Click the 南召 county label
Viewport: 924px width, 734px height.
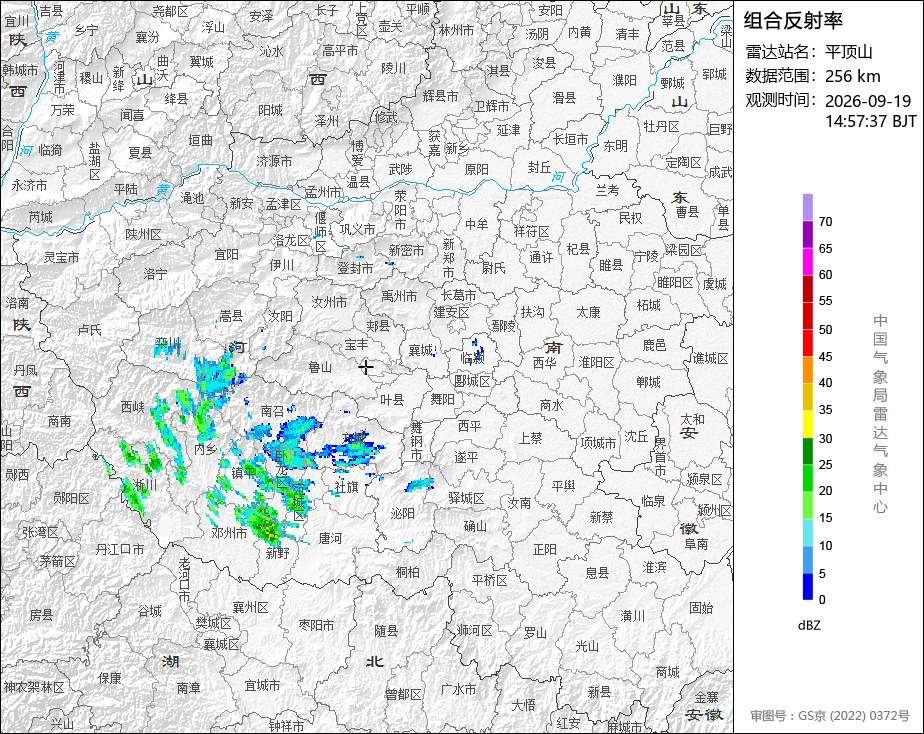272,411
